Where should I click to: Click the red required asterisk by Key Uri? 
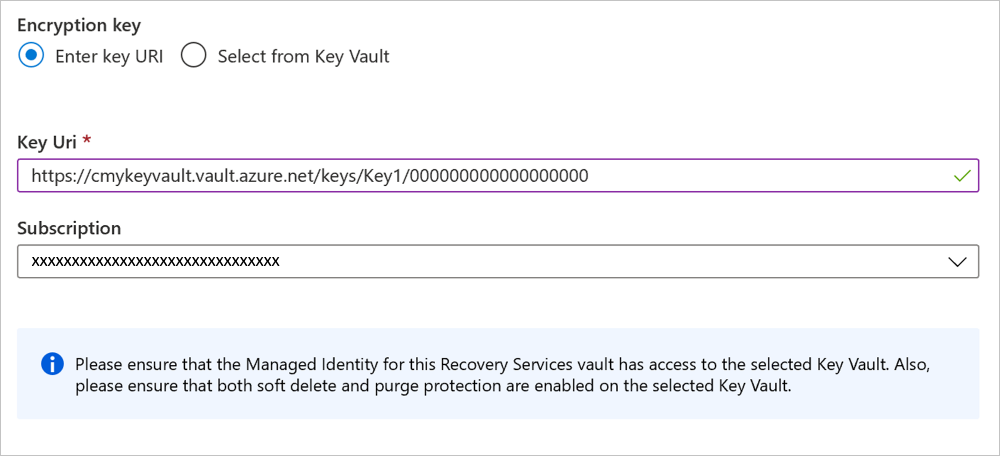[87, 140]
